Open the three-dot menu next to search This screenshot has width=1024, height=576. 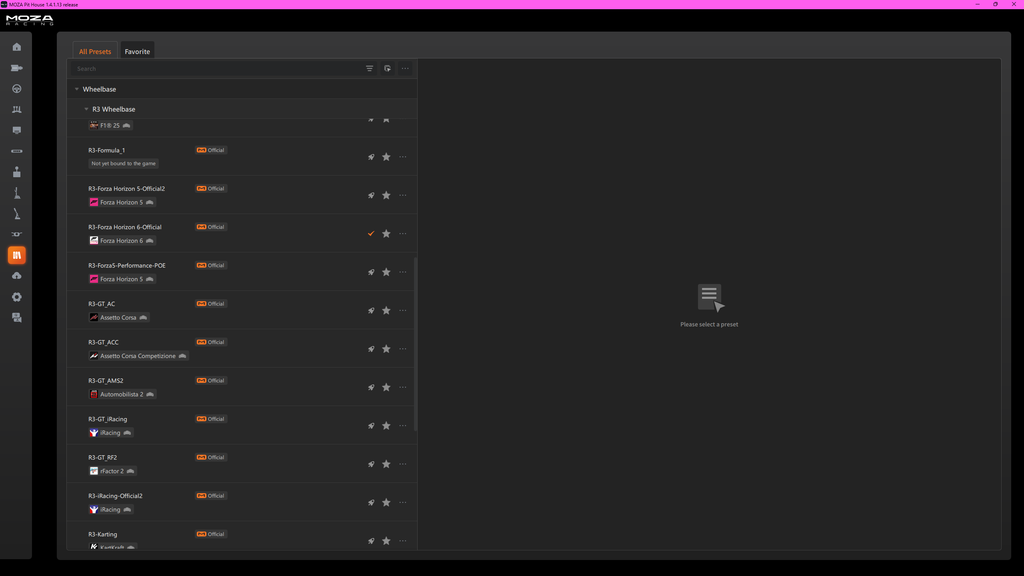coord(405,69)
